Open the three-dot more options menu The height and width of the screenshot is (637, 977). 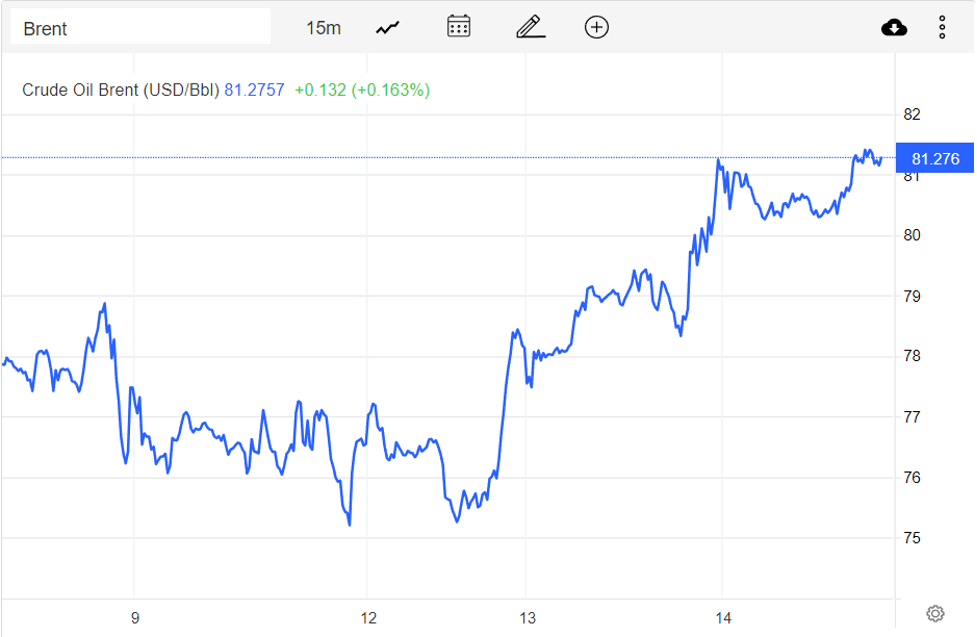click(942, 27)
